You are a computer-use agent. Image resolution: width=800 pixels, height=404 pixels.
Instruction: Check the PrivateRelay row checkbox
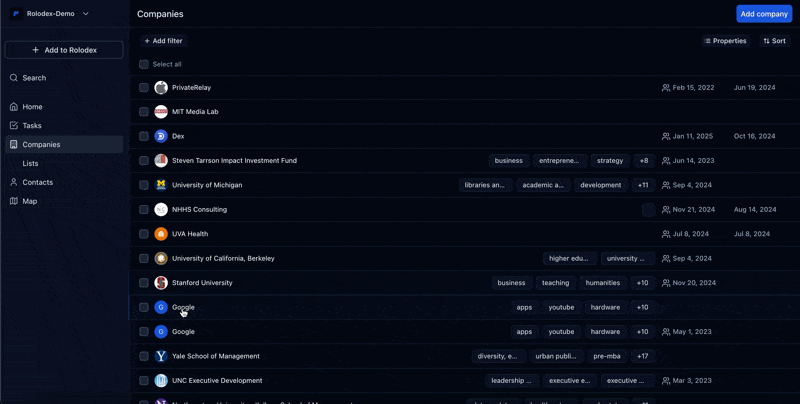[144, 88]
